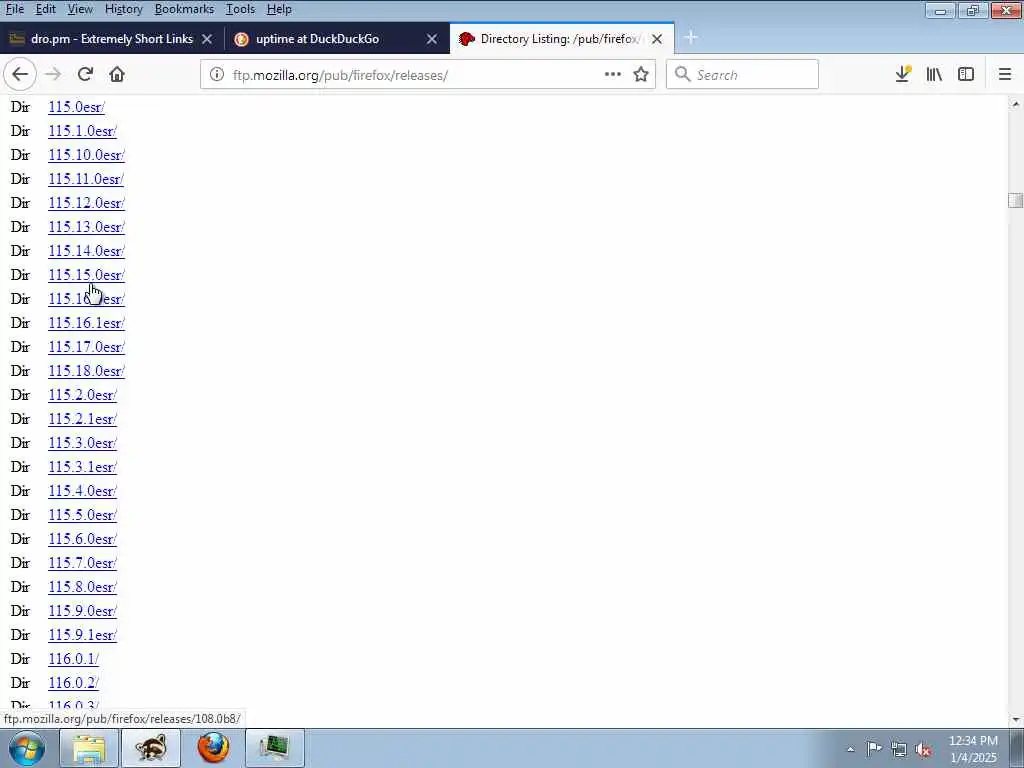
Task: Open the 115.3.1esr/ directory link
Action: (x=82, y=467)
